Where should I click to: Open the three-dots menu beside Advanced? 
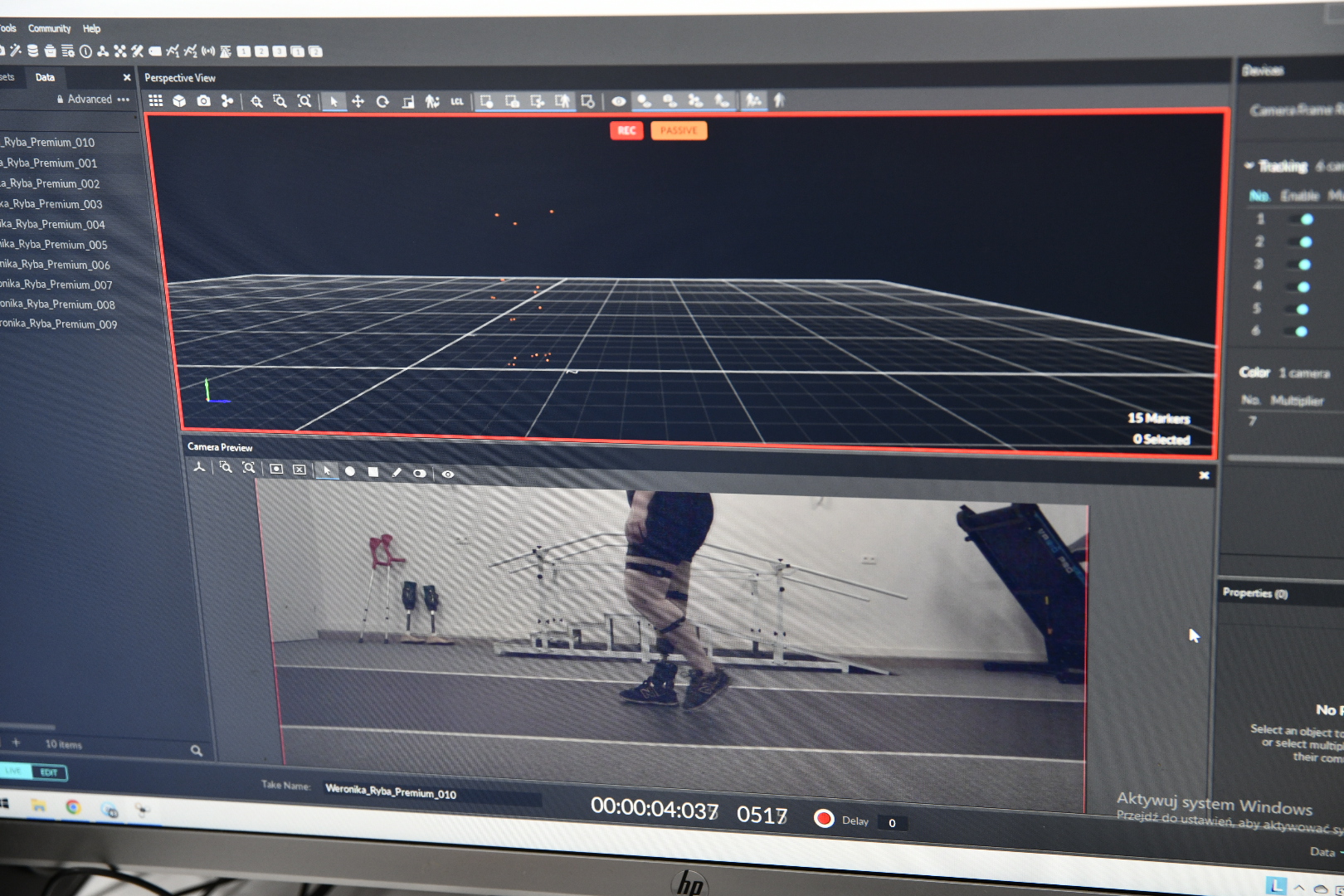[124, 99]
